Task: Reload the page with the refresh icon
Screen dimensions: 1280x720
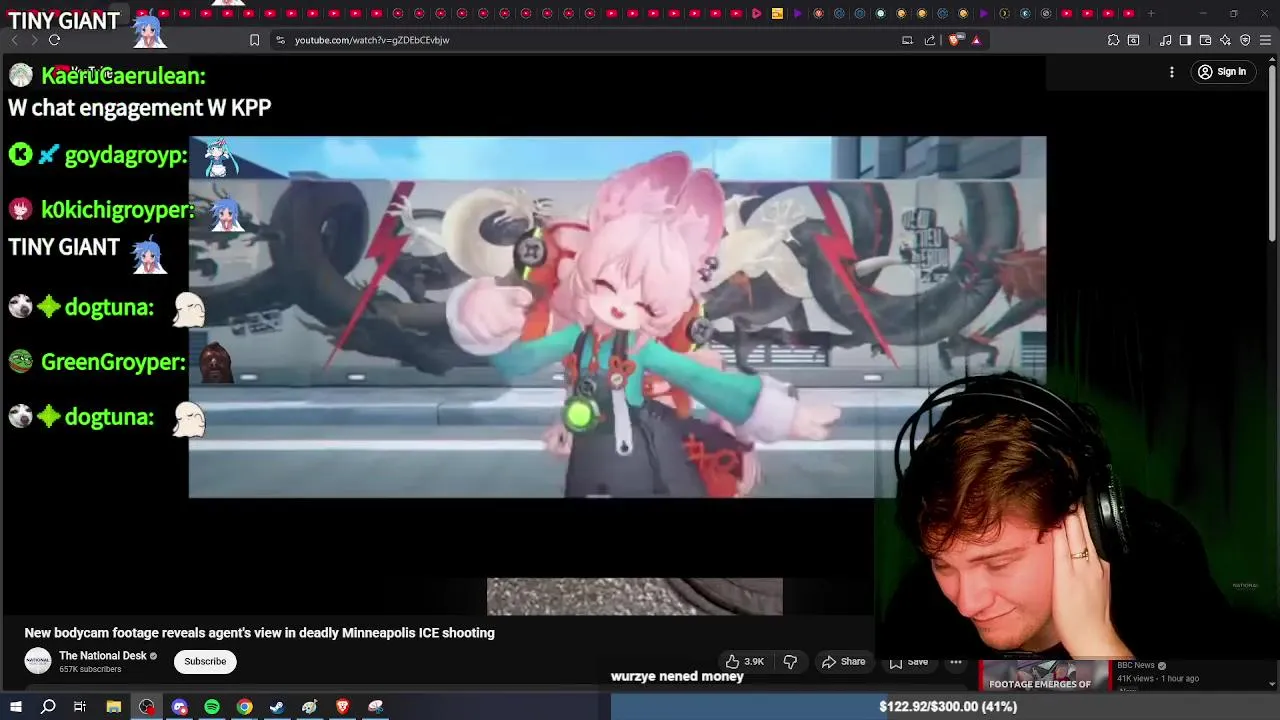Action: coord(54,40)
